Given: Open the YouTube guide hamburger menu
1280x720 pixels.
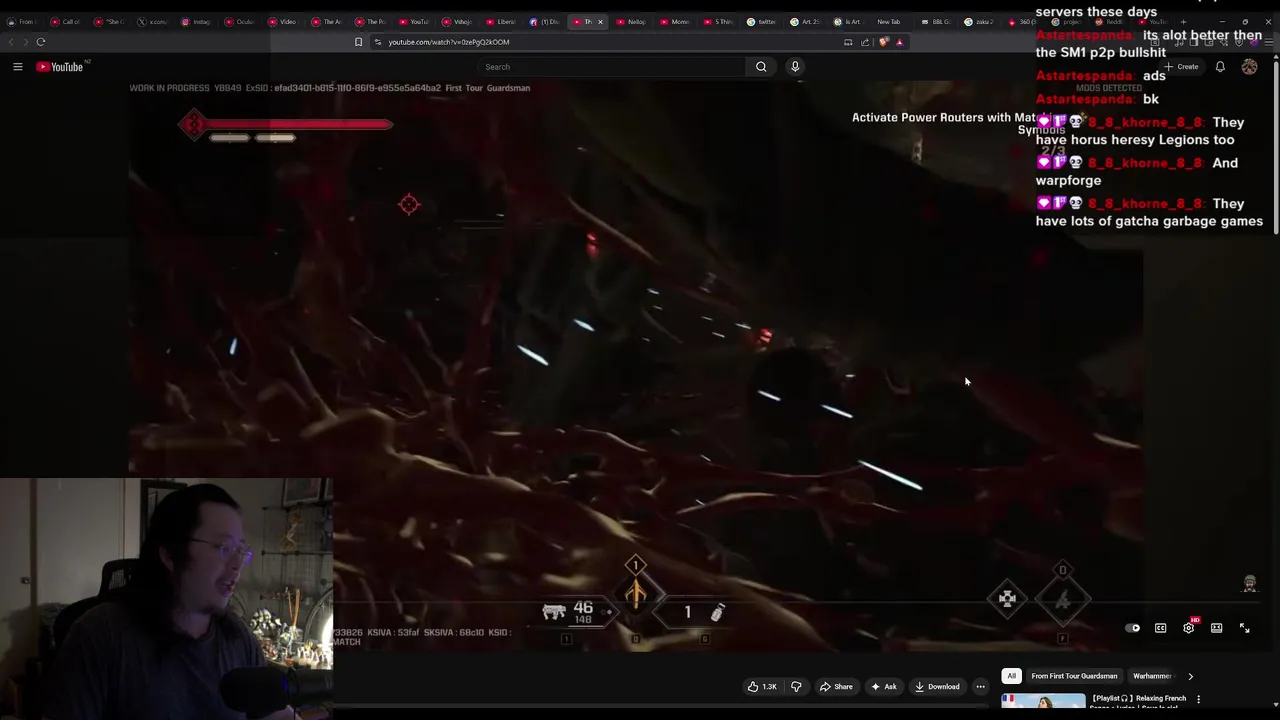Looking at the screenshot, I should coord(17,67).
